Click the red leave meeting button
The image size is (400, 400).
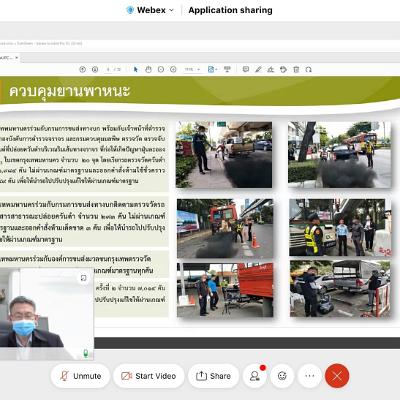337,376
